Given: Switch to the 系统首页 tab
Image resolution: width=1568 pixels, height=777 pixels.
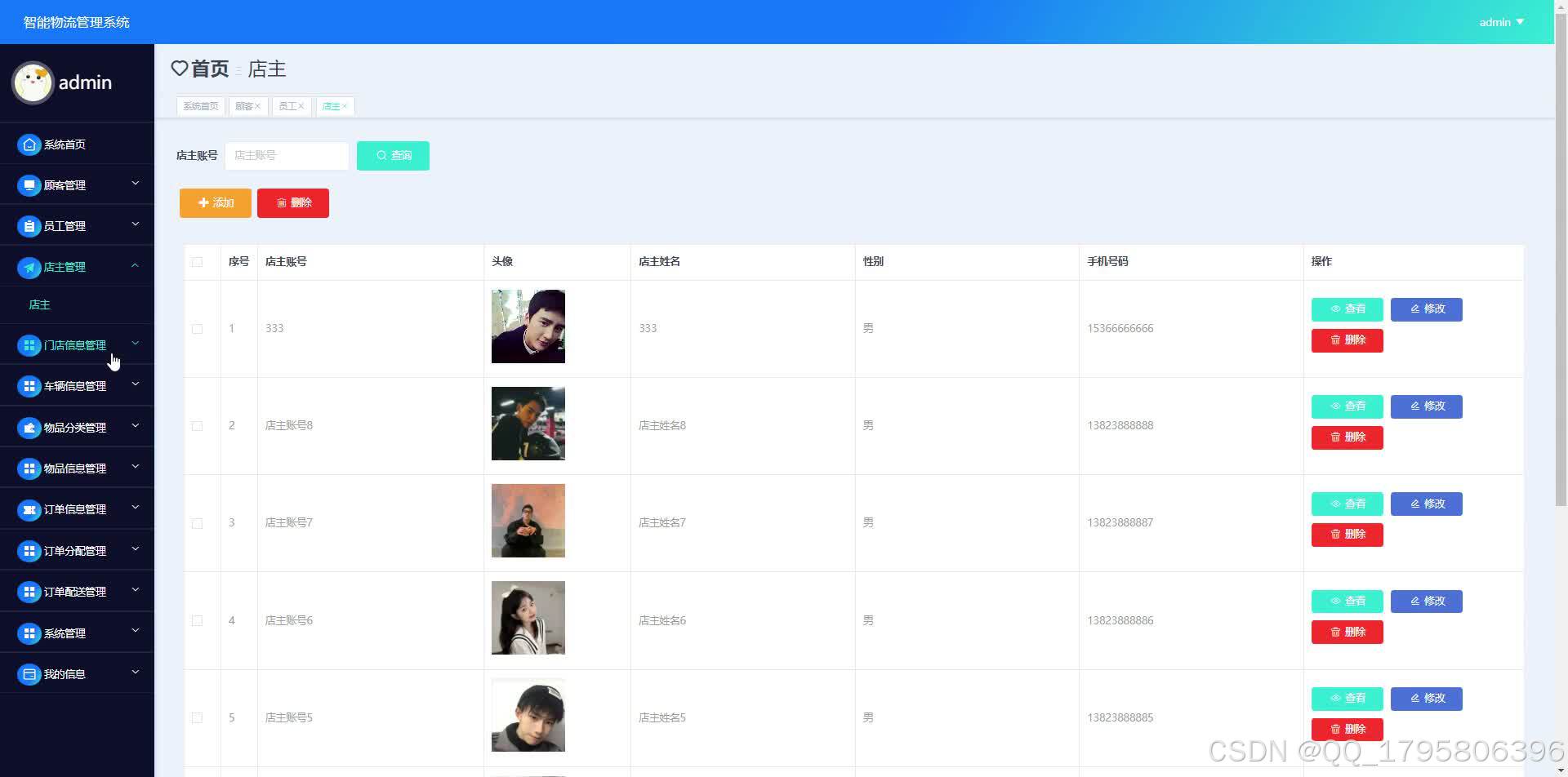Looking at the screenshot, I should point(201,106).
